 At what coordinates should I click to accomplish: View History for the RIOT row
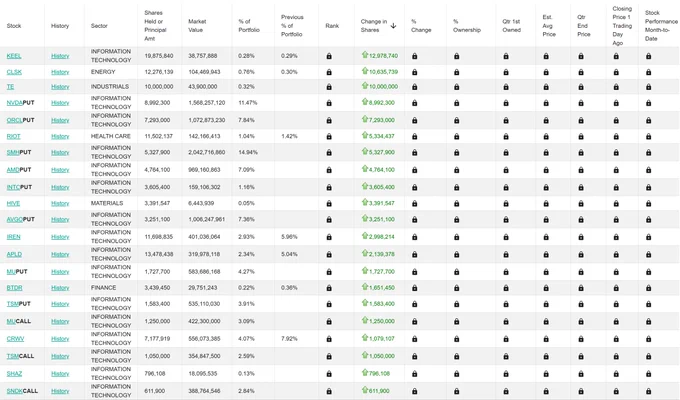point(60,136)
